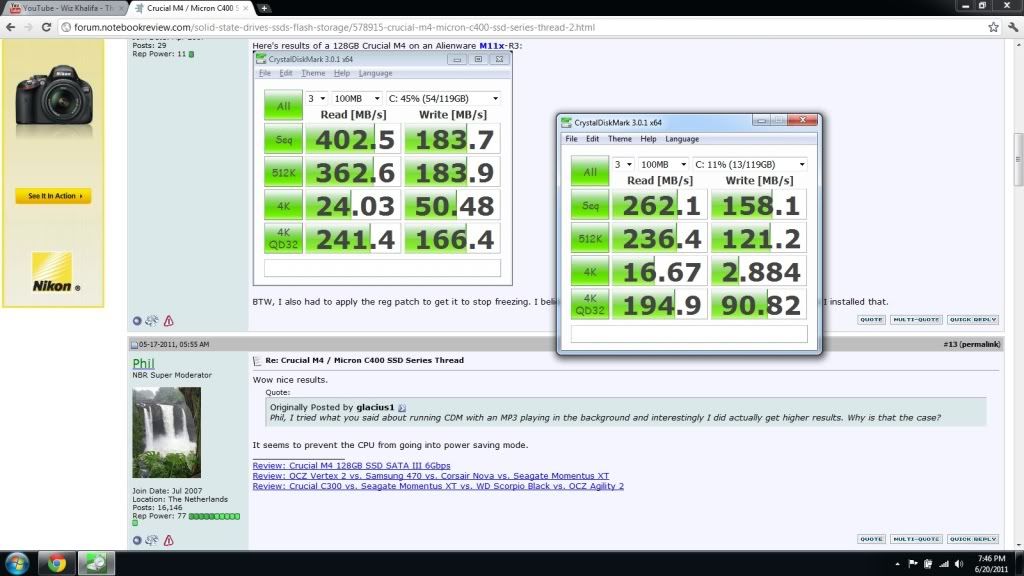
Task: Click Windows Start orb
Action: (17, 563)
